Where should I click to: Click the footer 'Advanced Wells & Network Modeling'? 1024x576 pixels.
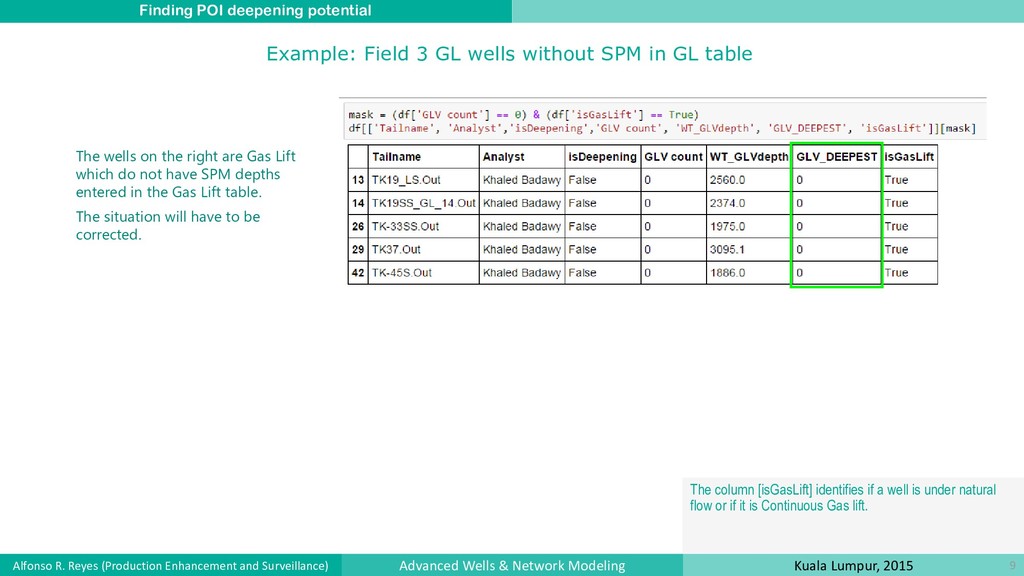coord(512,566)
